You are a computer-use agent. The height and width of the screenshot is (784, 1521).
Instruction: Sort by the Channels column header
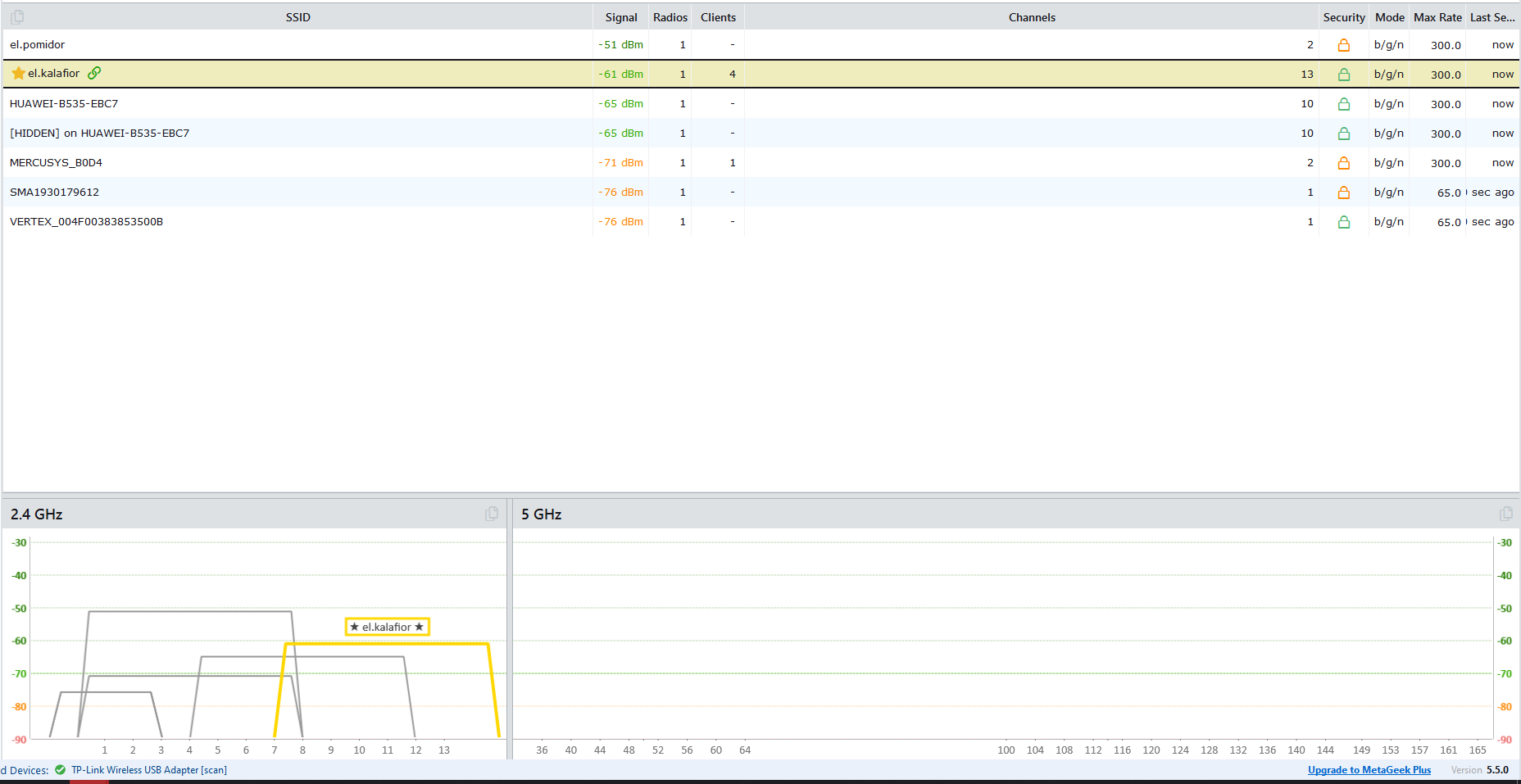[x=1032, y=17]
